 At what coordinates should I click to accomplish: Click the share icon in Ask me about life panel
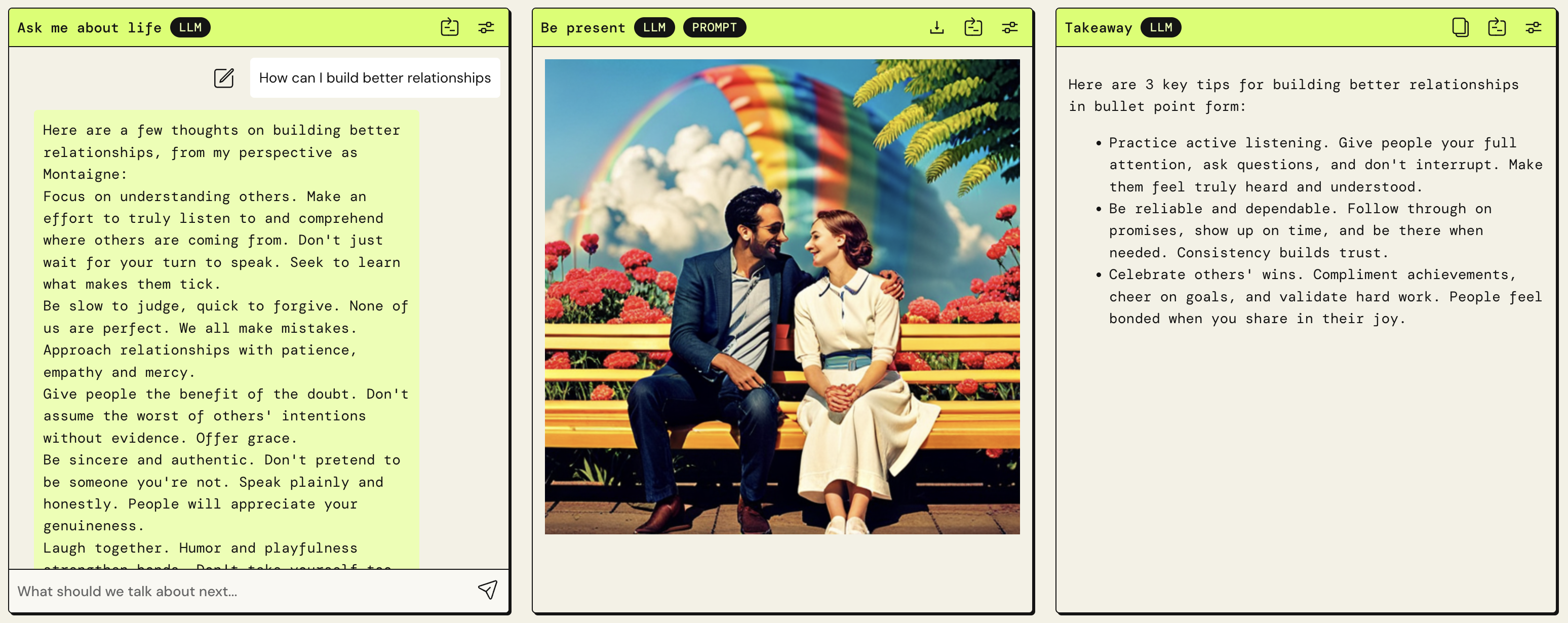pyautogui.click(x=449, y=27)
